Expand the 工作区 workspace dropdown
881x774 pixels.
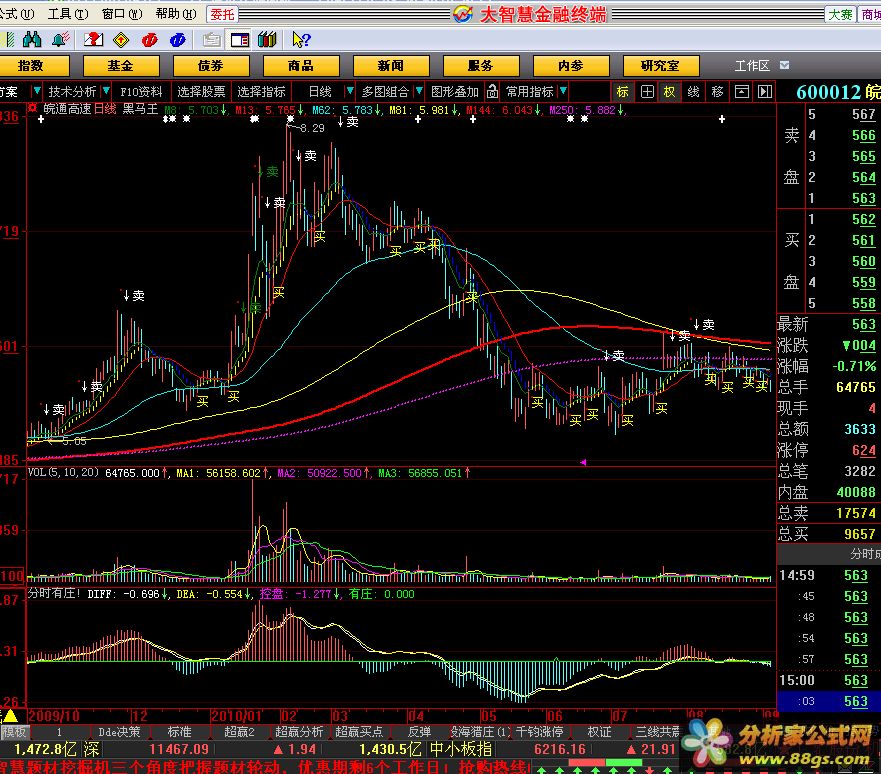pos(784,66)
